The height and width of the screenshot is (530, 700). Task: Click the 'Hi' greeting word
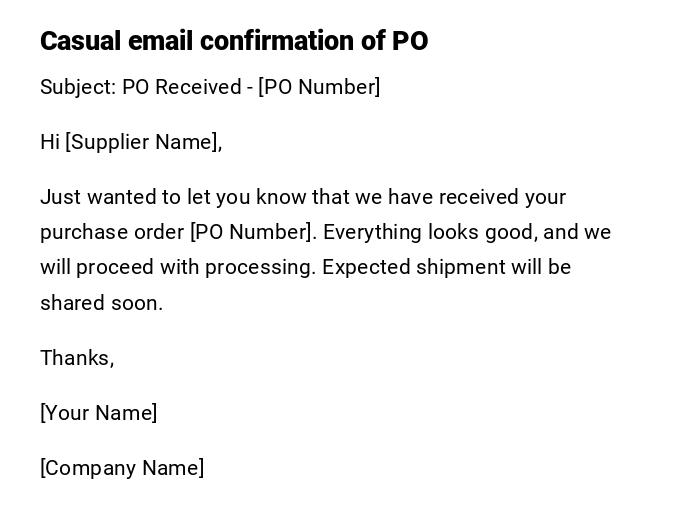[x=50, y=142]
